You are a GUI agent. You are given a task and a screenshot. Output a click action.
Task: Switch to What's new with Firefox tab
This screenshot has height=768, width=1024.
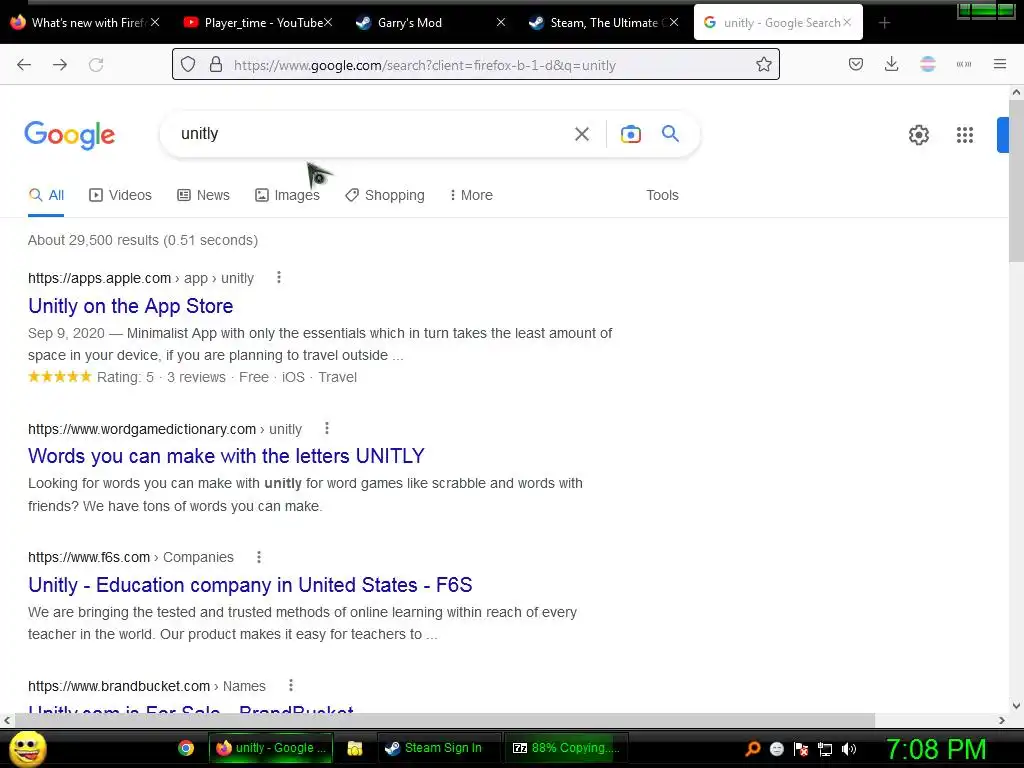[85, 23]
